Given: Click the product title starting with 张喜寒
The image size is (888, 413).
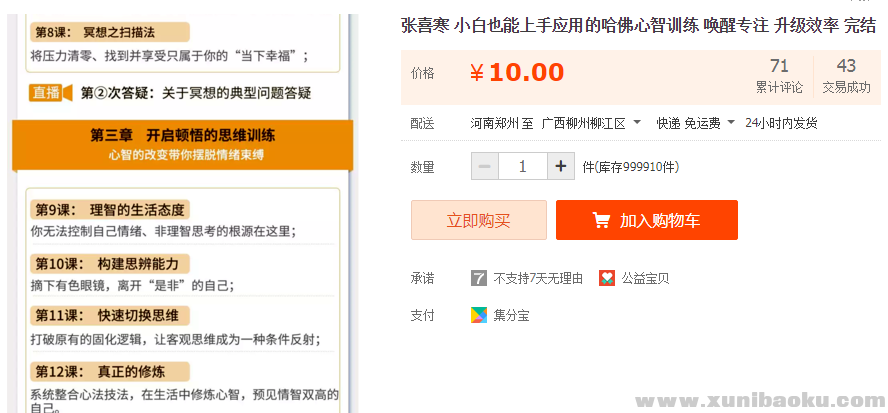Looking at the screenshot, I should click(x=638, y=26).
